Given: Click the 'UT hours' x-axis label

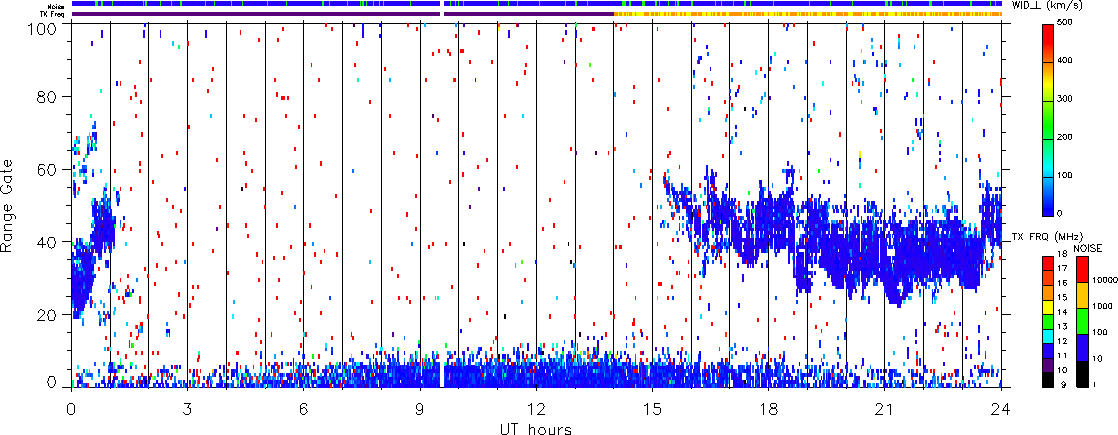Looking at the screenshot, I should tap(536, 427).
